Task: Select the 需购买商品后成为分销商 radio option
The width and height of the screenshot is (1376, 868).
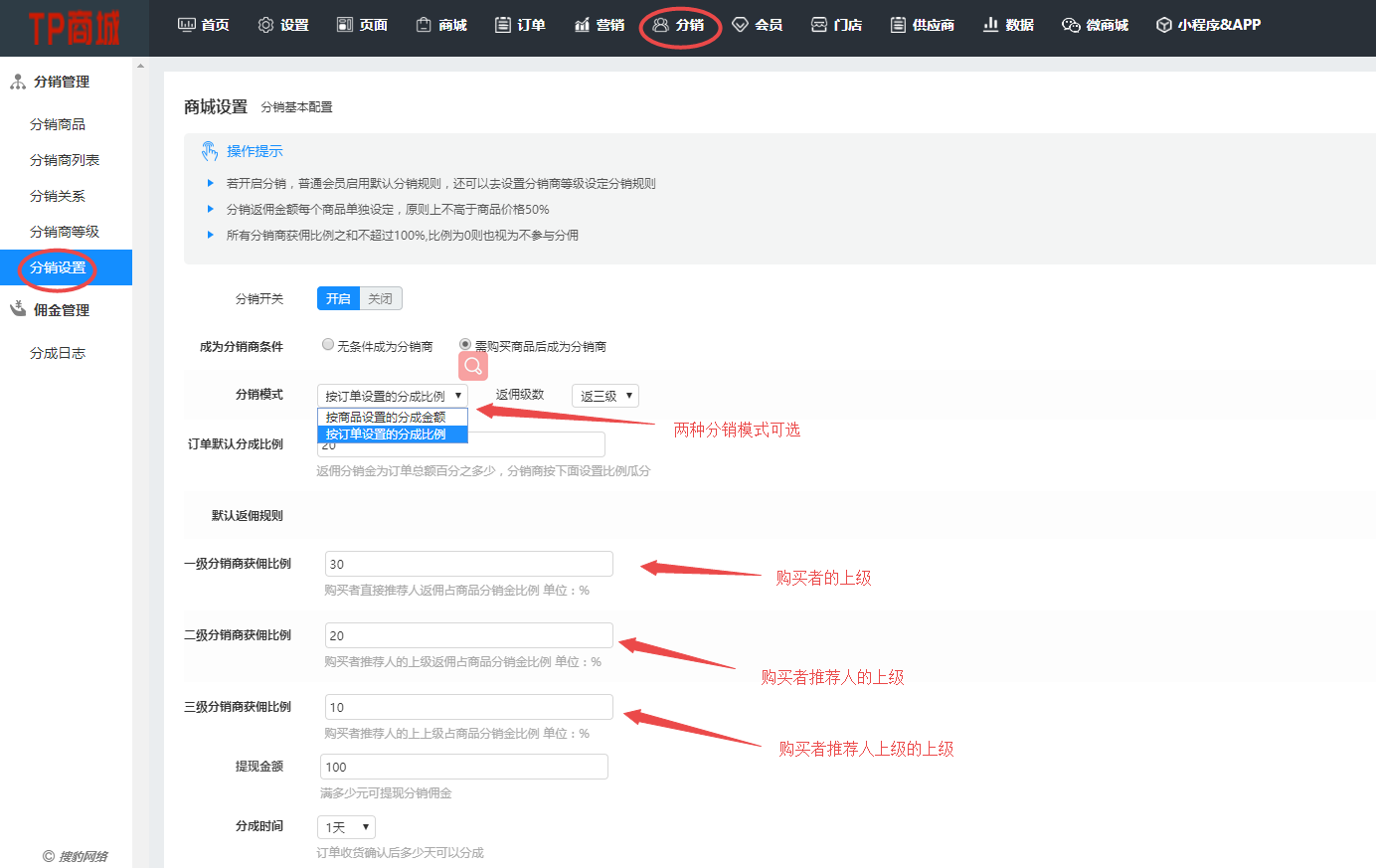Action: (463, 344)
